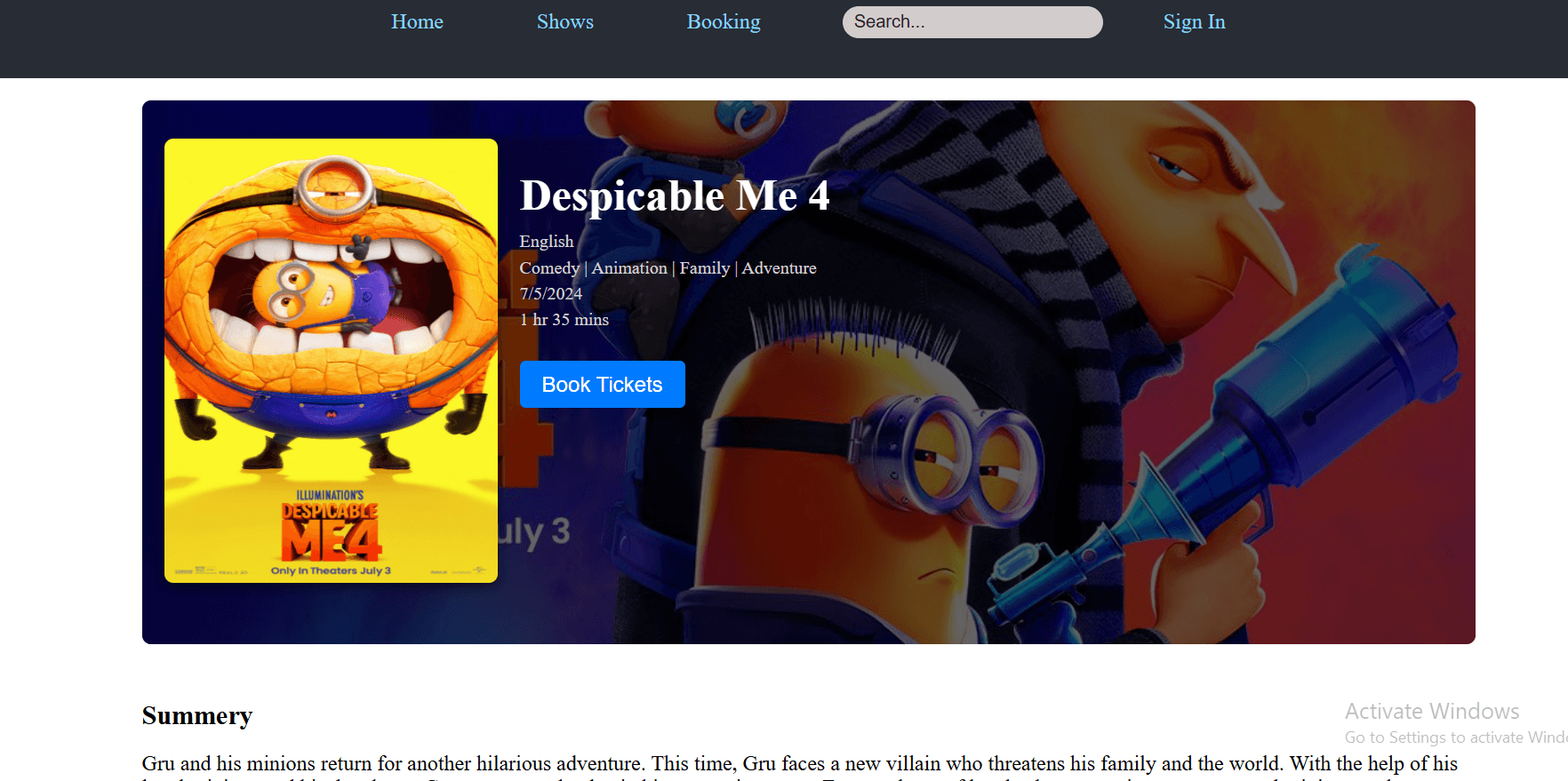Go to the Shows page
This screenshot has width=1568, height=781.
click(x=564, y=21)
